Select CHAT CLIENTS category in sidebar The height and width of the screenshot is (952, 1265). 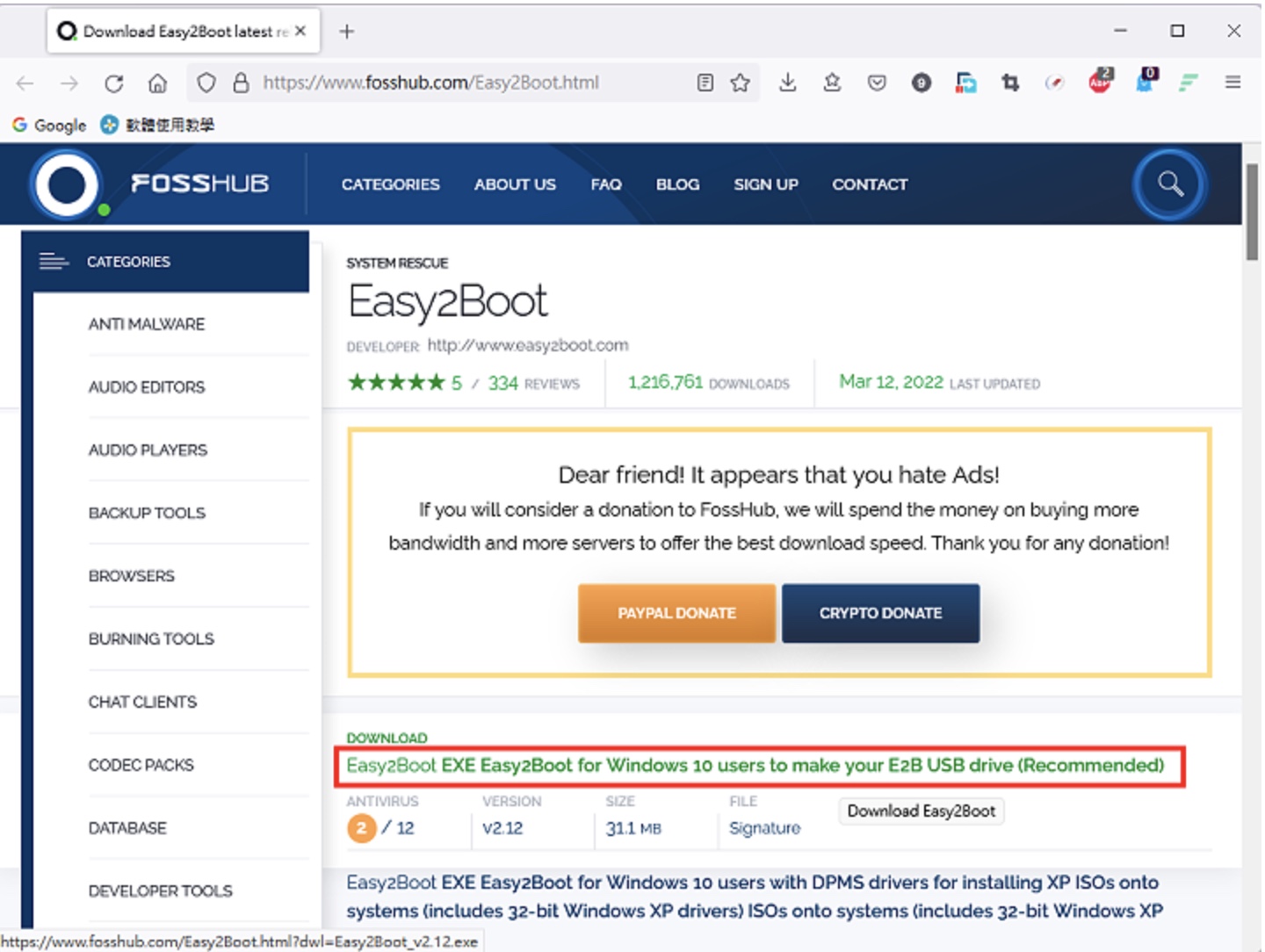click(x=142, y=702)
